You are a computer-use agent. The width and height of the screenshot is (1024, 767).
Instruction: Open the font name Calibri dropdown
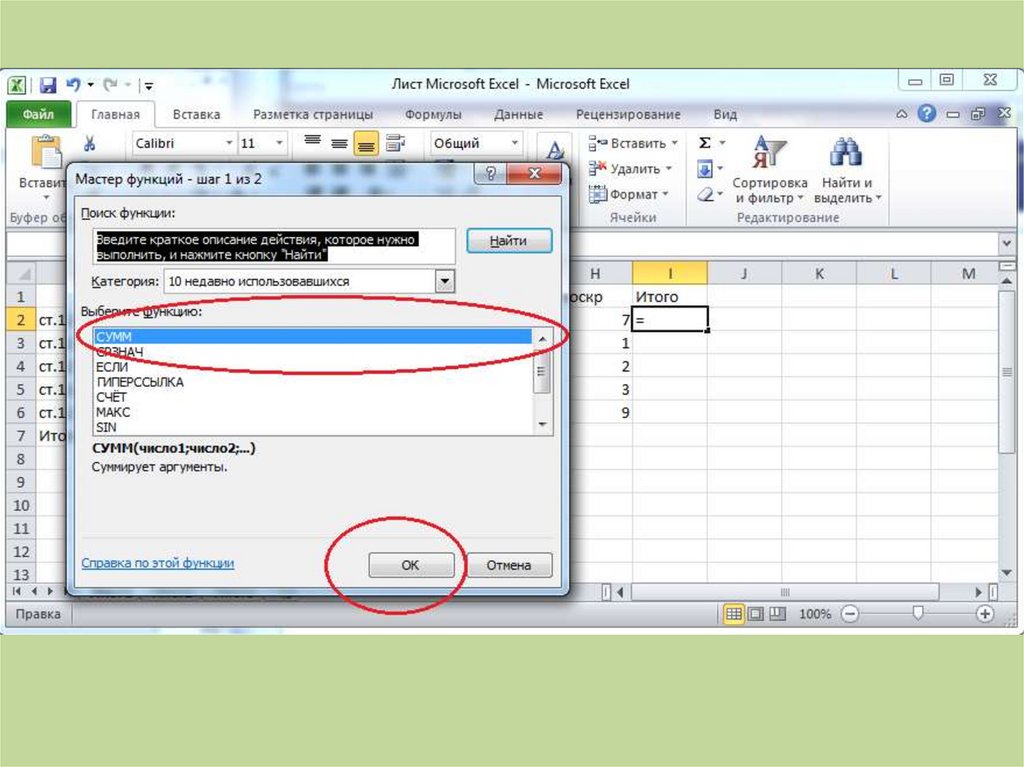pos(229,143)
